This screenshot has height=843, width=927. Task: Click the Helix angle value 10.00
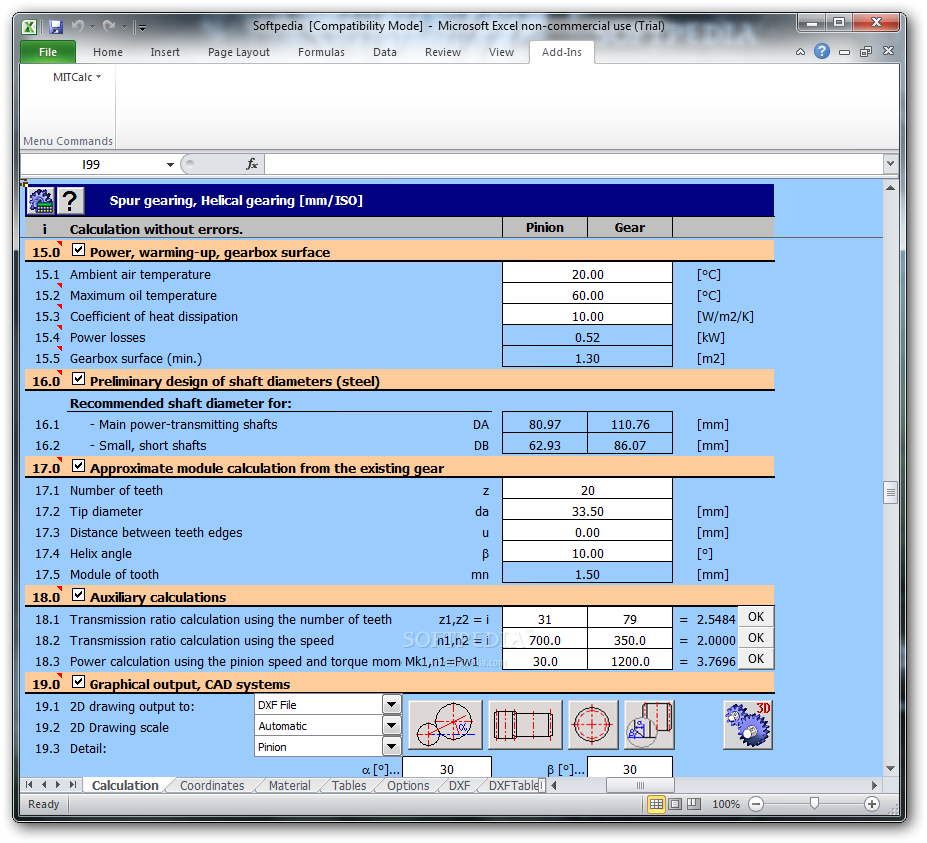click(588, 553)
